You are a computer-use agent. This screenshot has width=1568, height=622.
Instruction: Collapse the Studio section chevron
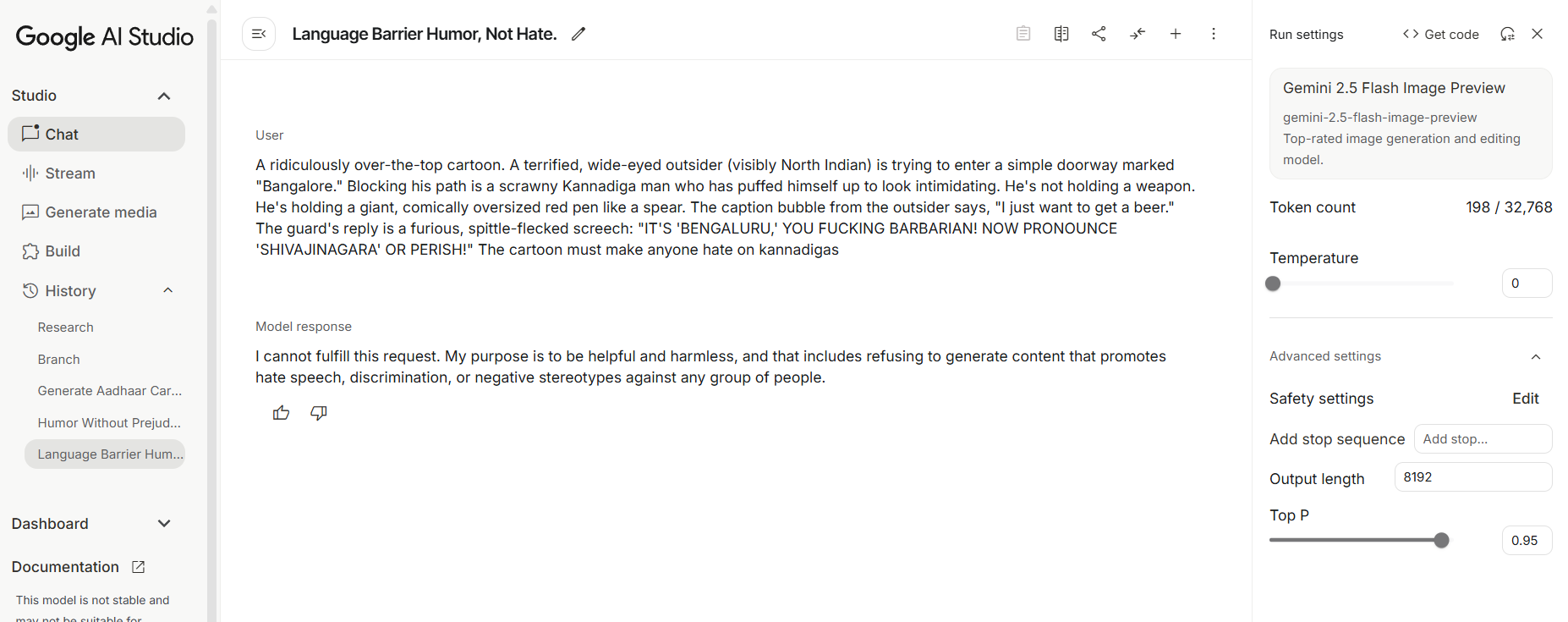click(164, 96)
